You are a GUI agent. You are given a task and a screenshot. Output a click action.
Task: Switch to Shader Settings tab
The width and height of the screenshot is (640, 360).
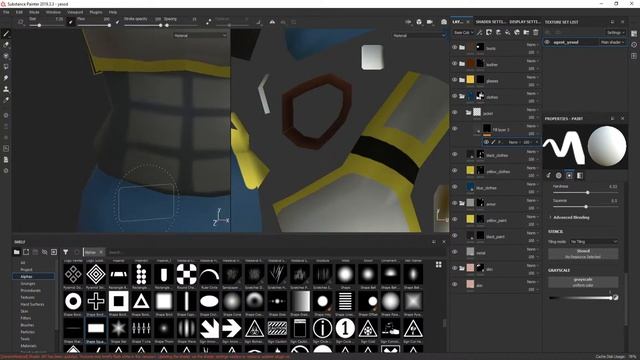(490, 22)
